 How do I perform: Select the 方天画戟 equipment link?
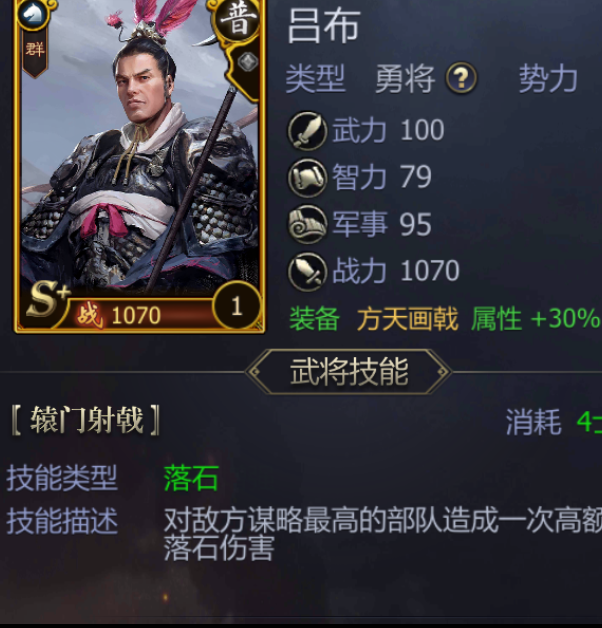(x=407, y=319)
